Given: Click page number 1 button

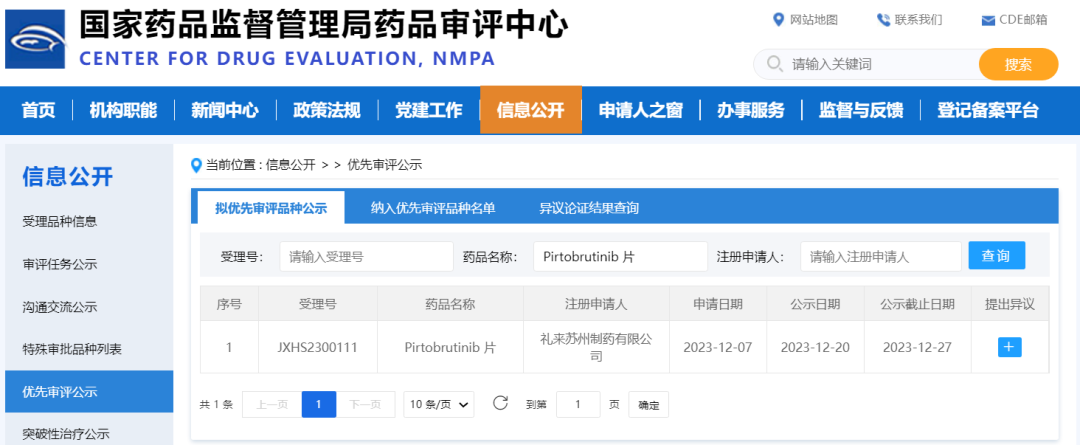Looking at the screenshot, I should pyautogui.click(x=319, y=404).
